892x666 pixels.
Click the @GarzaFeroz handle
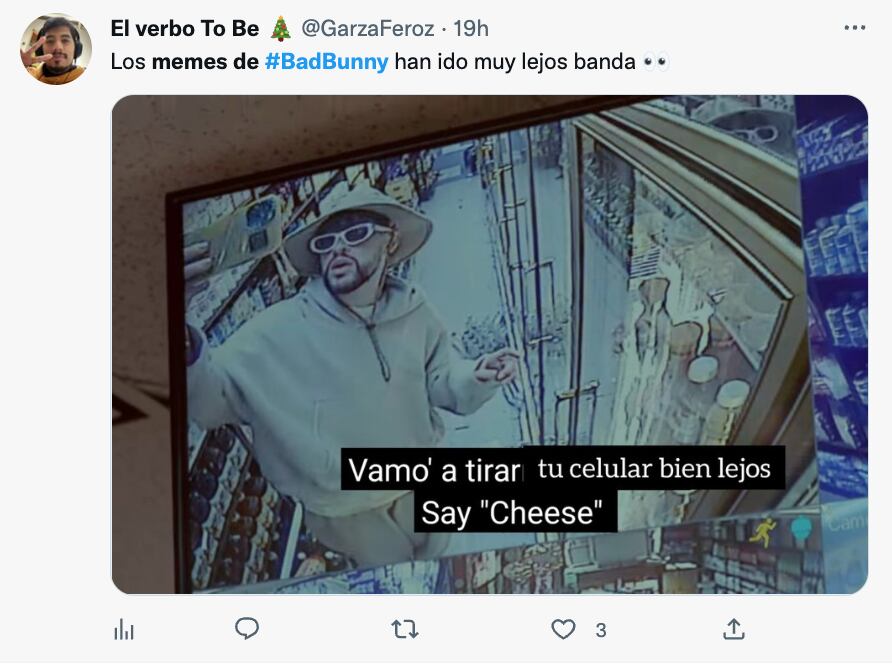pos(365,29)
